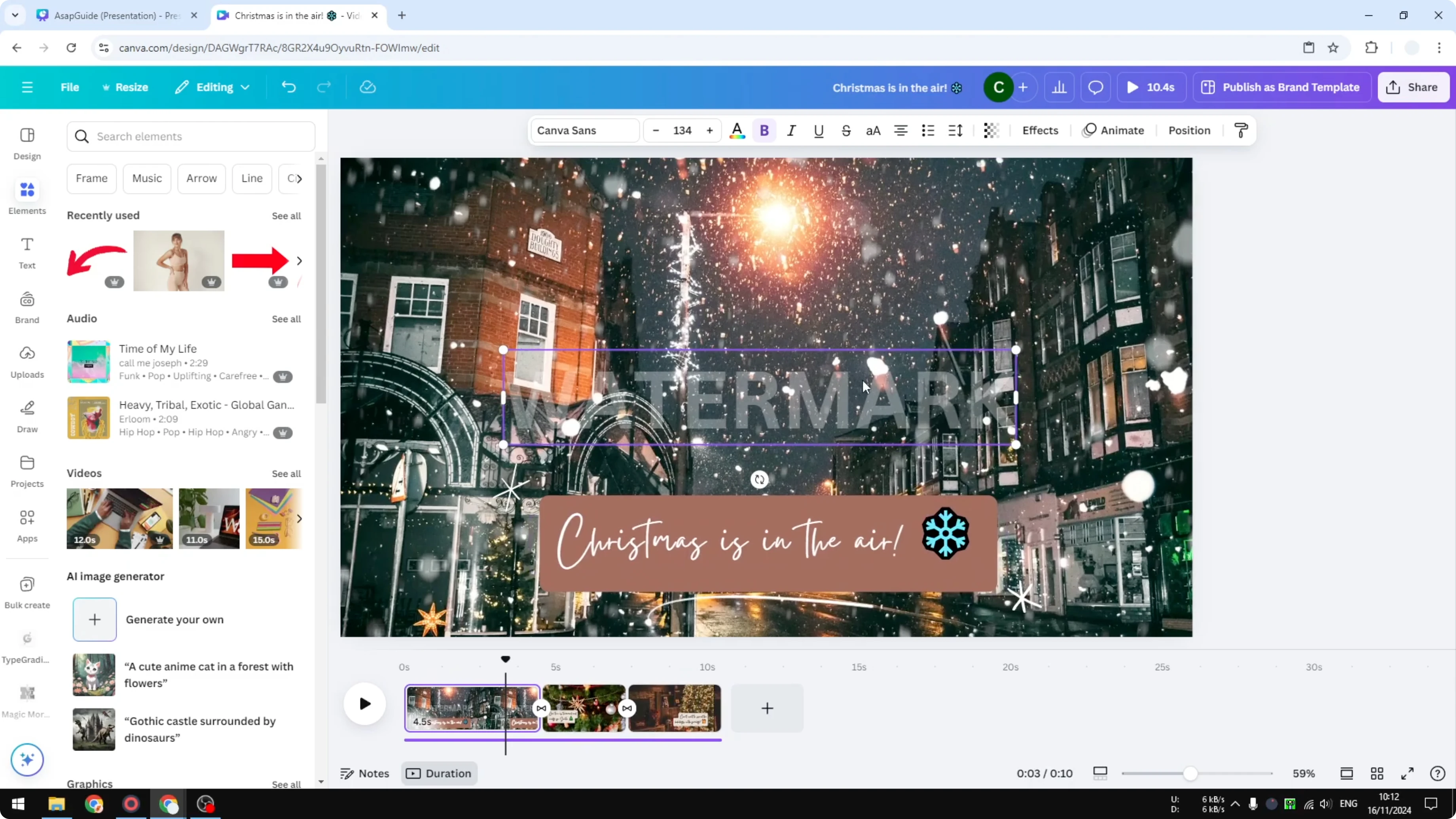This screenshot has width=1456, height=819.
Task: Open the transparency control
Action: 991,130
